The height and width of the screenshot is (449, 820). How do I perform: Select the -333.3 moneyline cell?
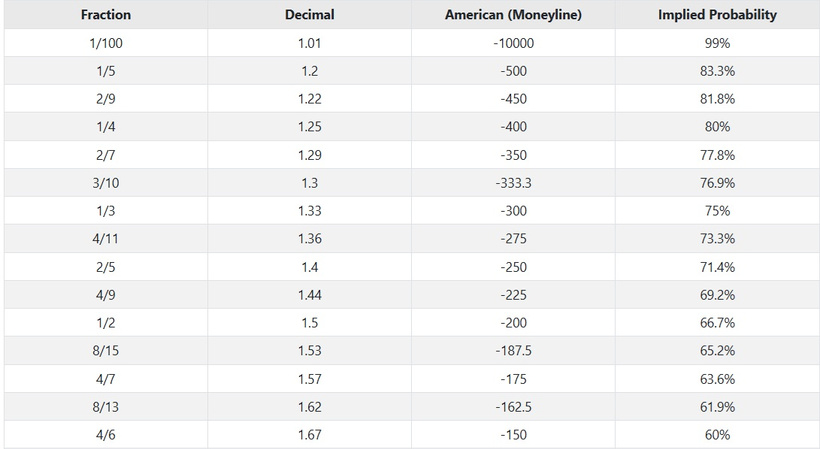click(513, 183)
